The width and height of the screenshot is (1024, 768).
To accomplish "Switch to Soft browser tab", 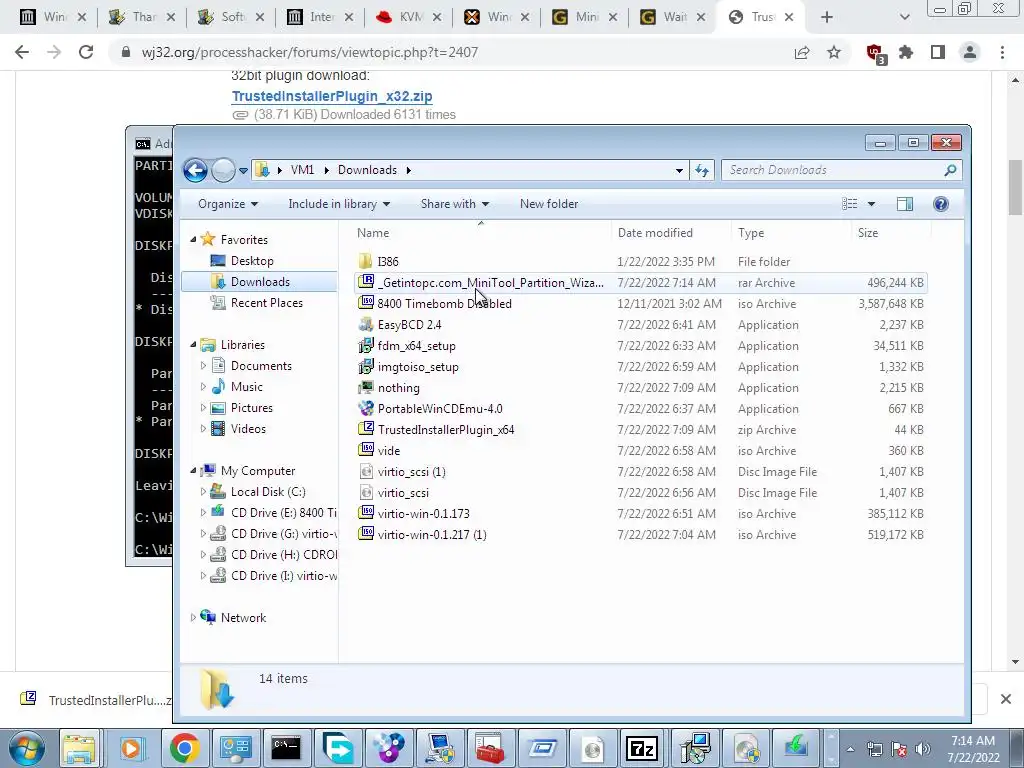I will [231, 17].
